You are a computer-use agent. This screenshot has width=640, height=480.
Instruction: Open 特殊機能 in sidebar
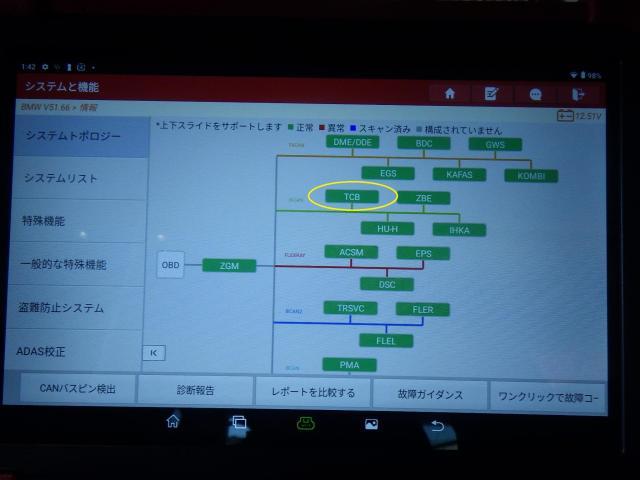[x=78, y=221]
